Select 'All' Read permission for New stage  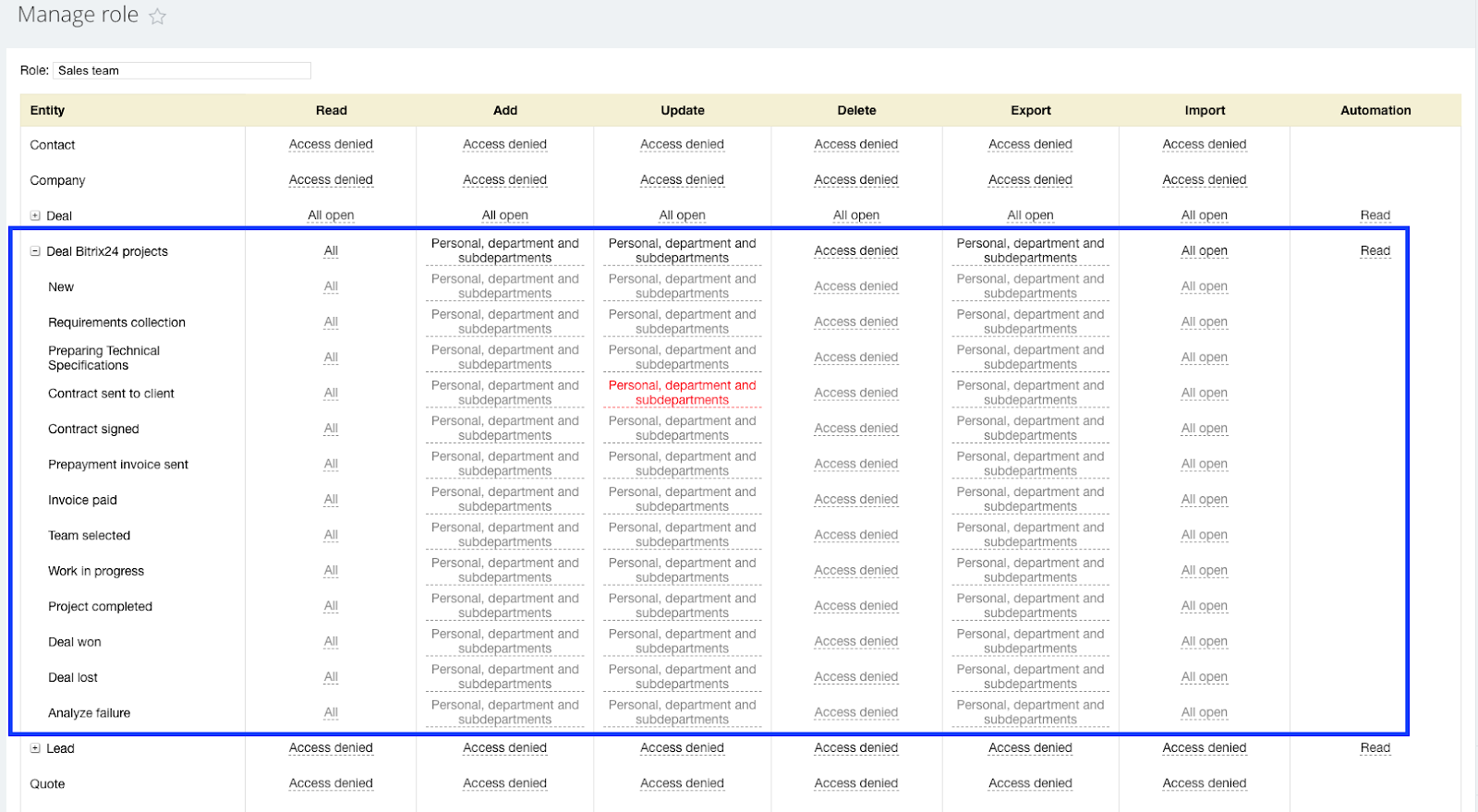pos(331,286)
